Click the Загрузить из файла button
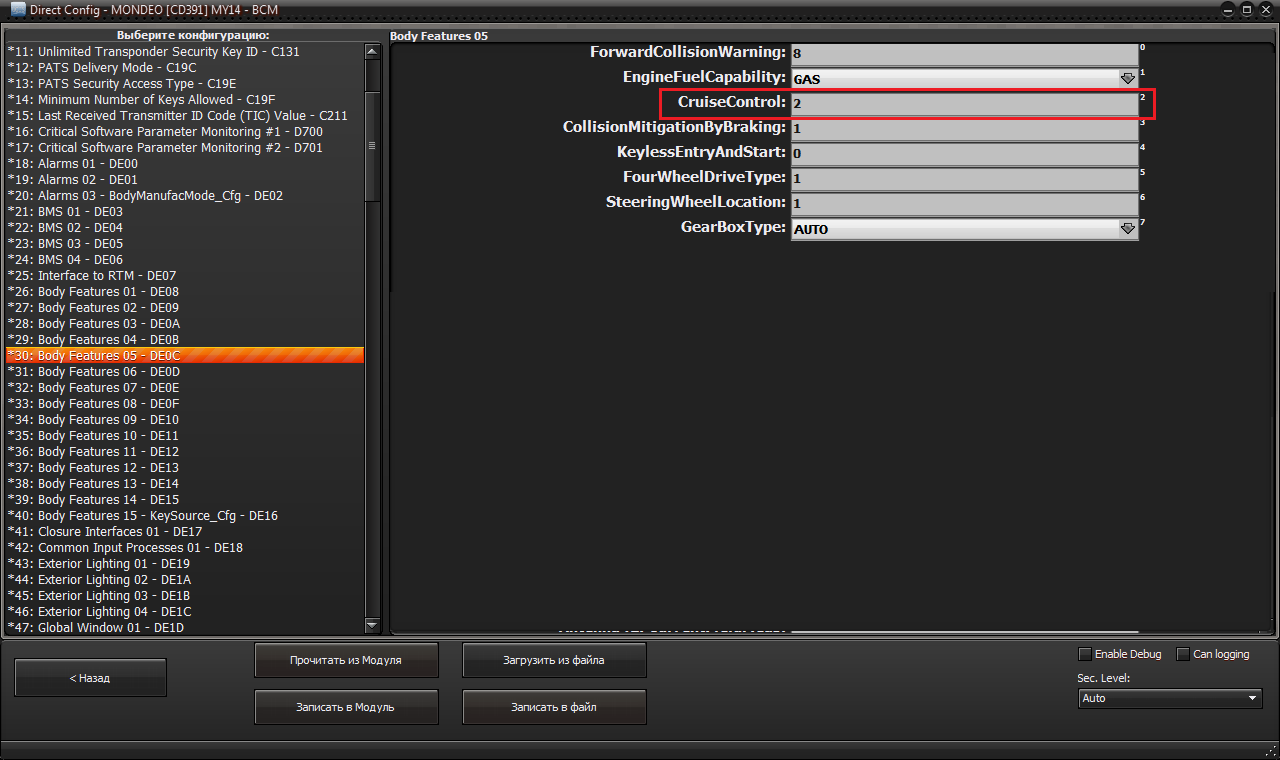Image resolution: width=1280 pixels, height=760 pixels. [x=554, y=661]
